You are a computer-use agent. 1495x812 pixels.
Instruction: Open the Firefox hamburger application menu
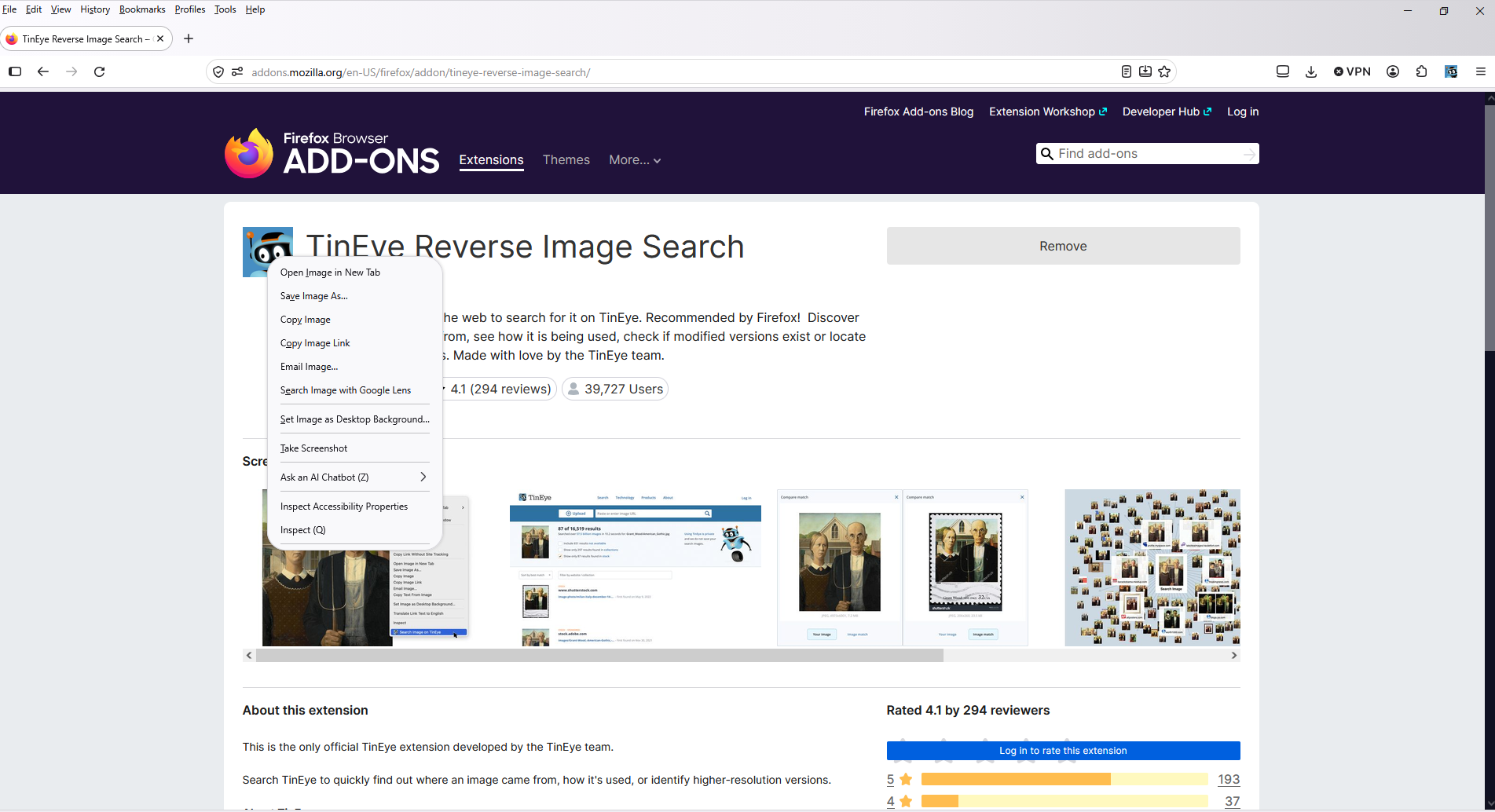[1481, 71]
